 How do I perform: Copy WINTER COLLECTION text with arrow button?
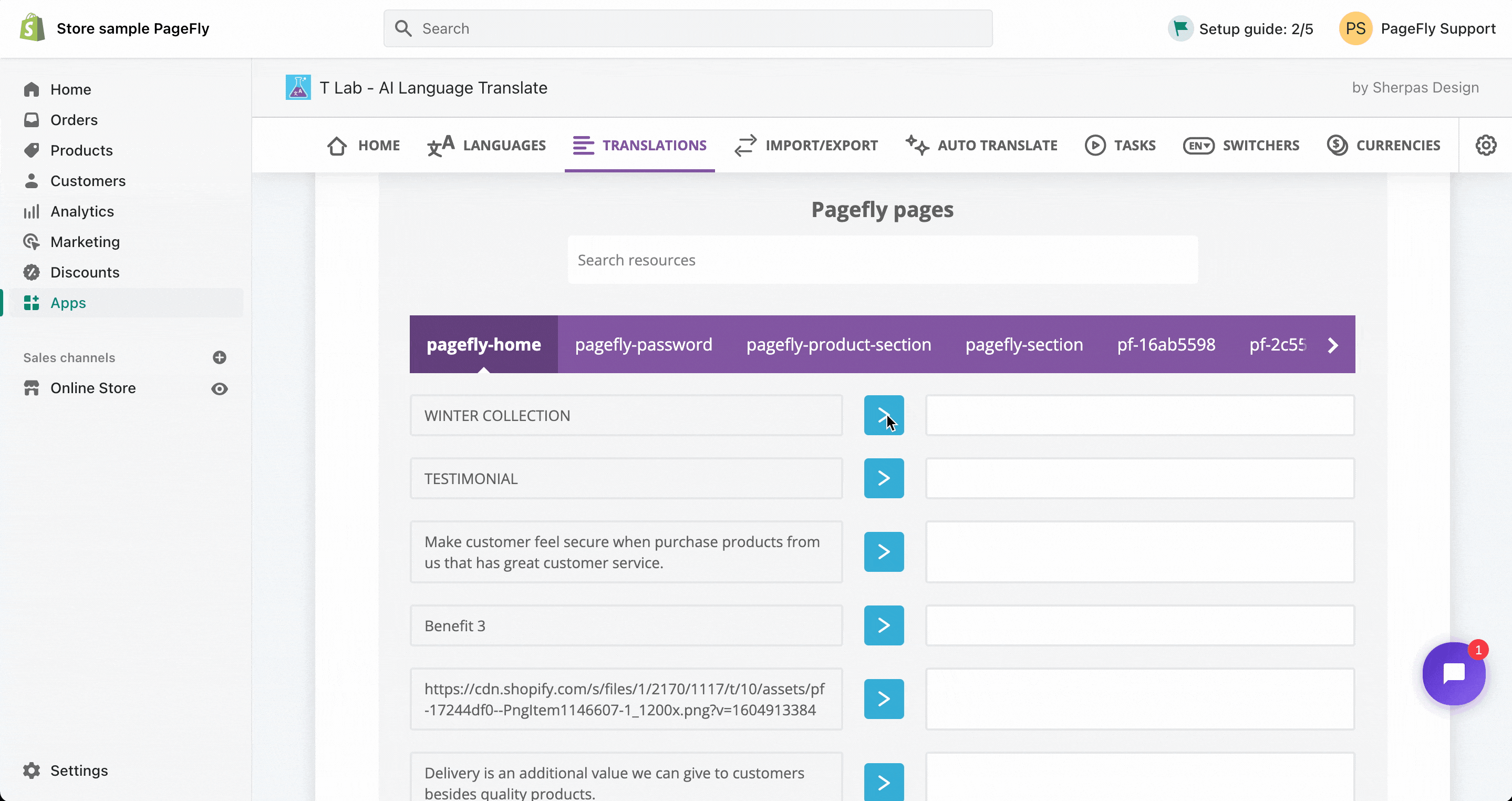[884, 415]
